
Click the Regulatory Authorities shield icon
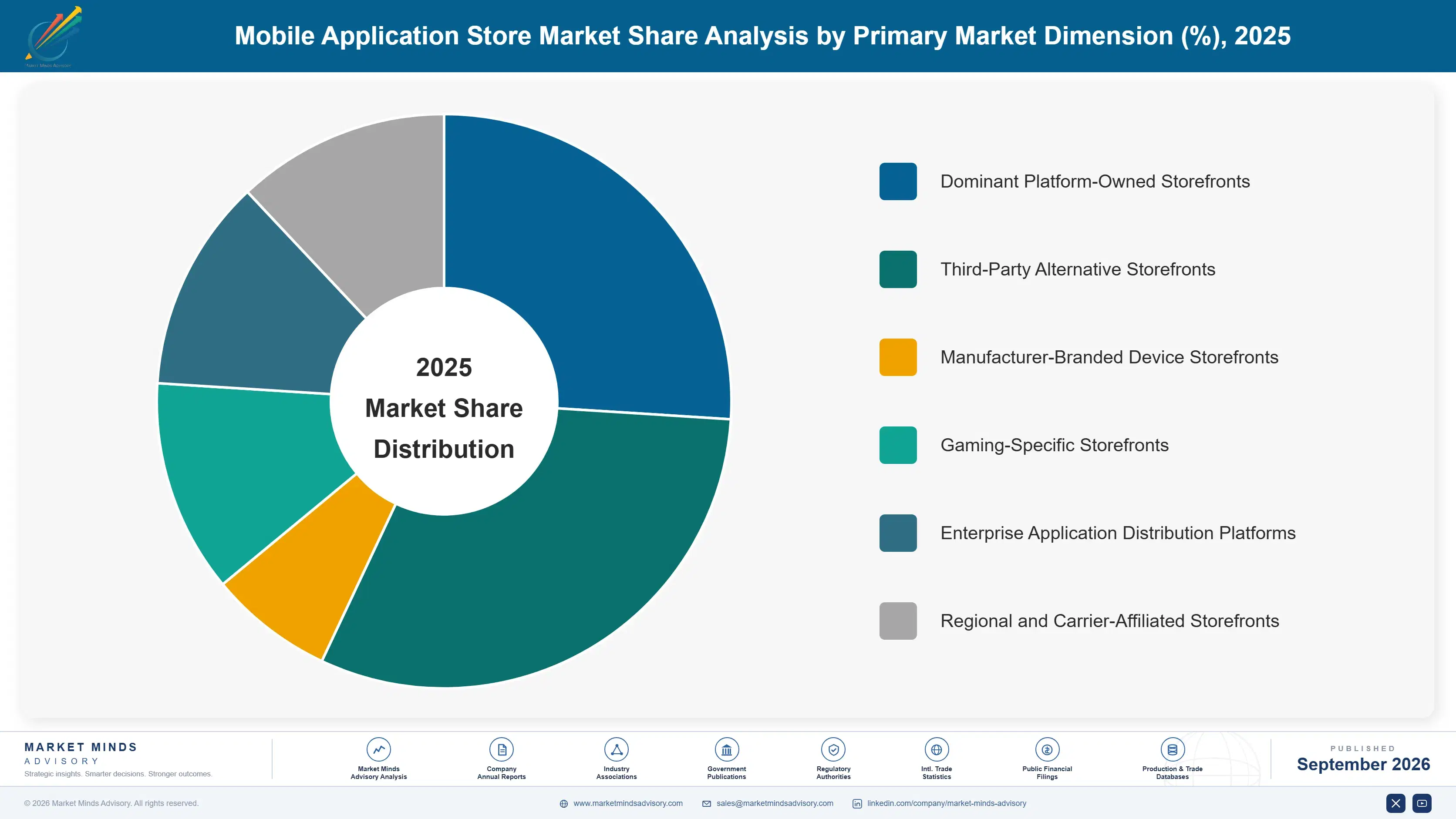(833, 749)
